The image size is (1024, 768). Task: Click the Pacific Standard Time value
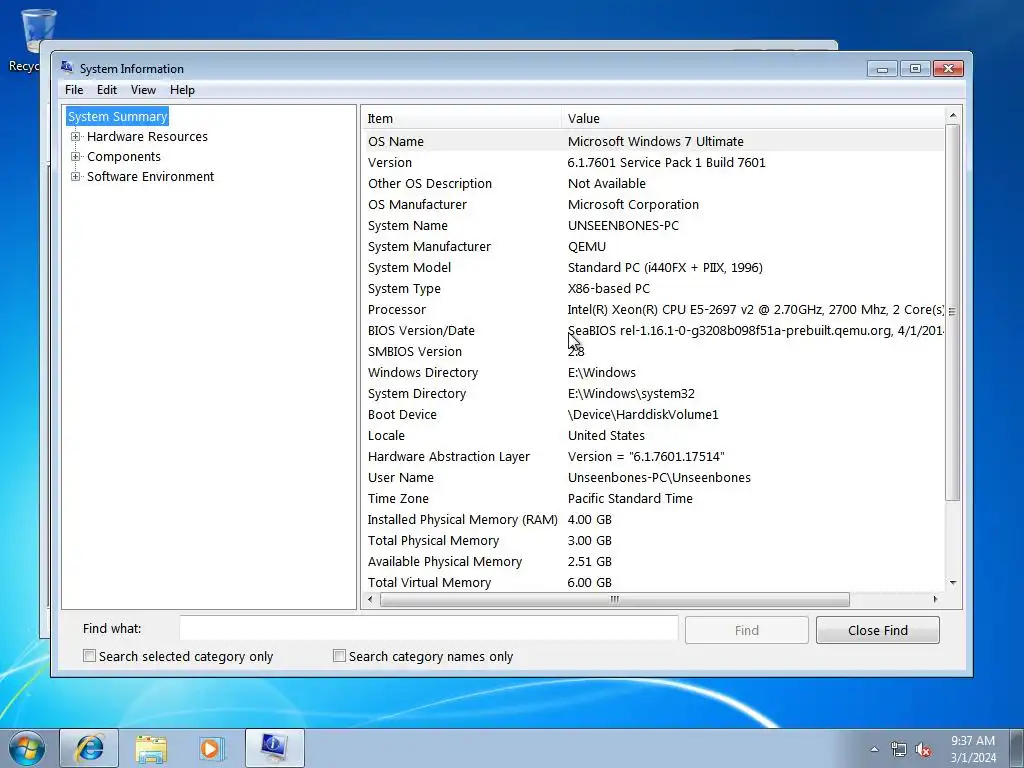[x=630, y=498]
